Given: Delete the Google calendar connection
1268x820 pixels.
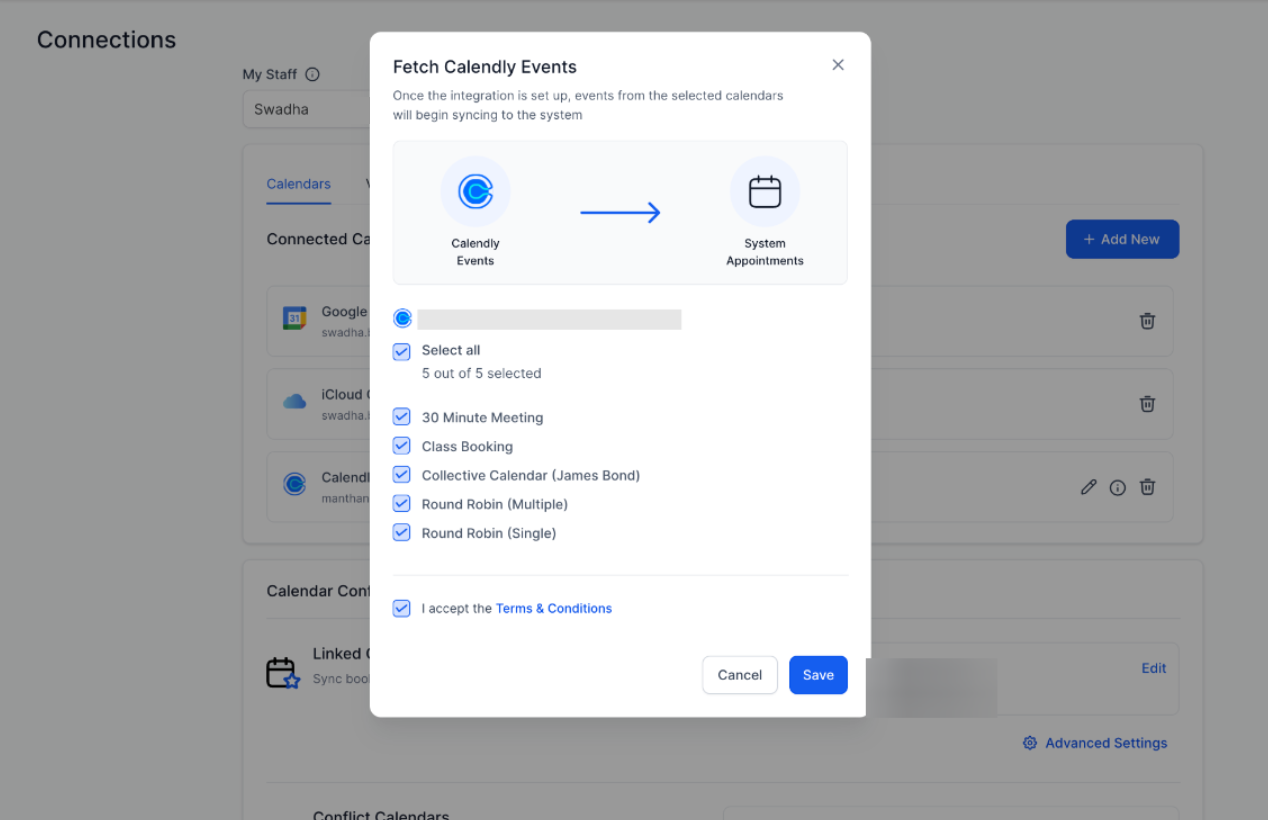Looking at the screenshot, I should coord(1147,321).
